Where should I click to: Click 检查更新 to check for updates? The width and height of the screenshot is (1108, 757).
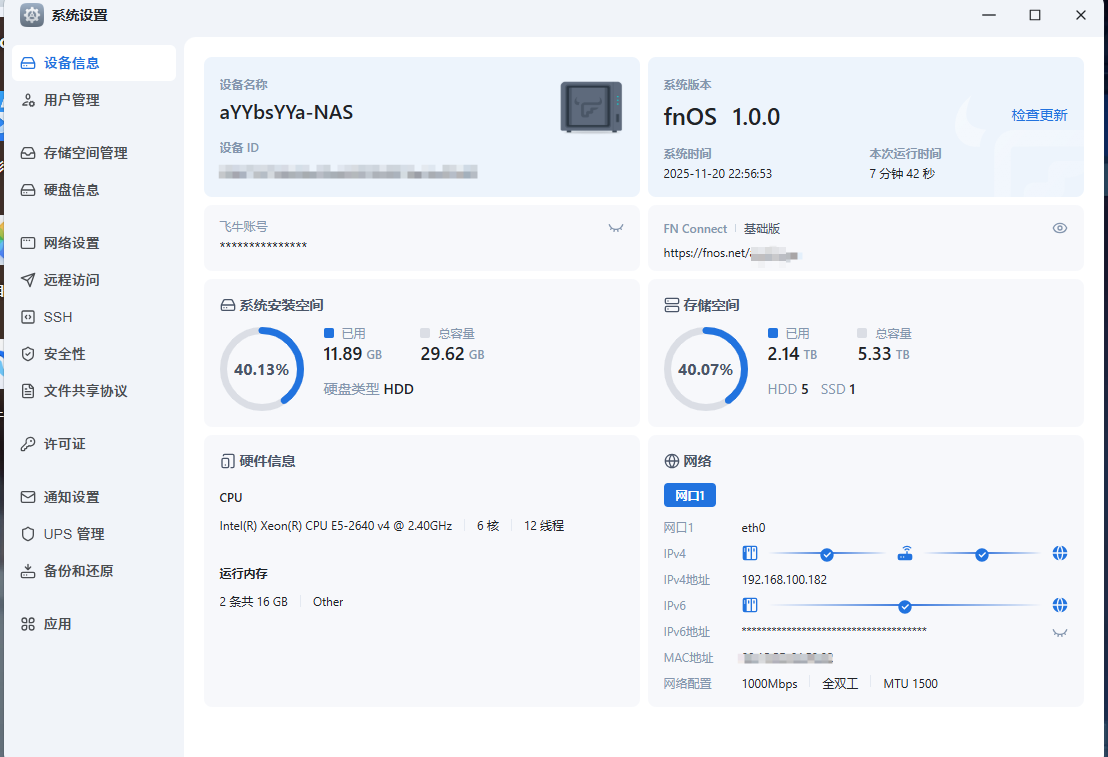pyautogui.click(x=1039, y=115)
